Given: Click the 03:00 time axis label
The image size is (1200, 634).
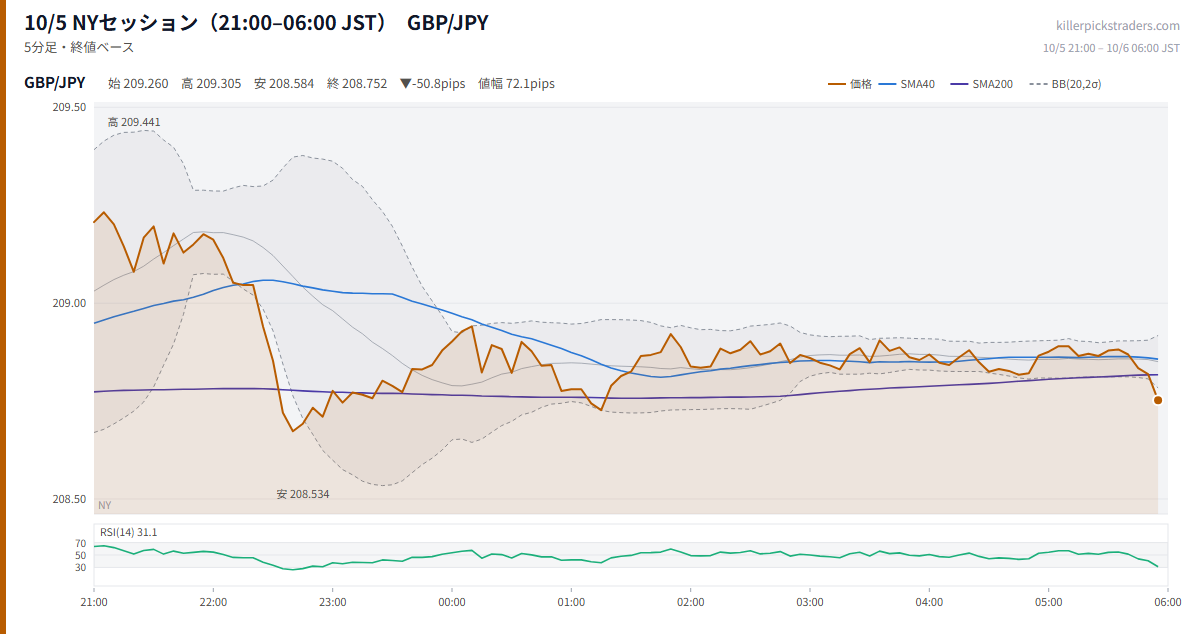Looking at the screenshot, I should tap(810, 602).
